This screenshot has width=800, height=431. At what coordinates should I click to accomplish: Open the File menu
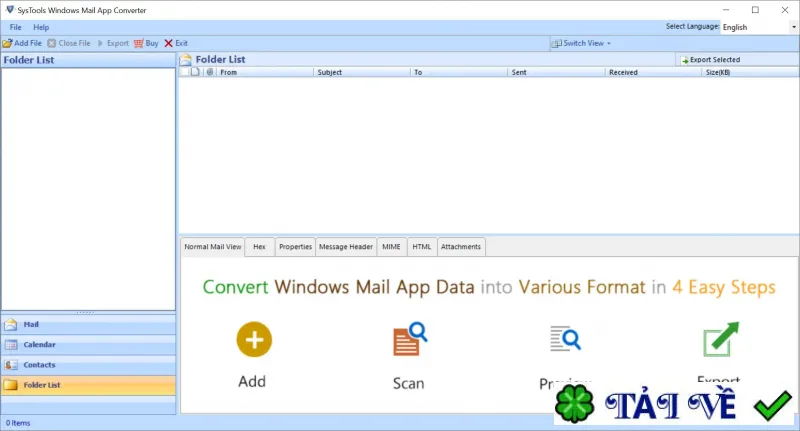coord(15,27)
